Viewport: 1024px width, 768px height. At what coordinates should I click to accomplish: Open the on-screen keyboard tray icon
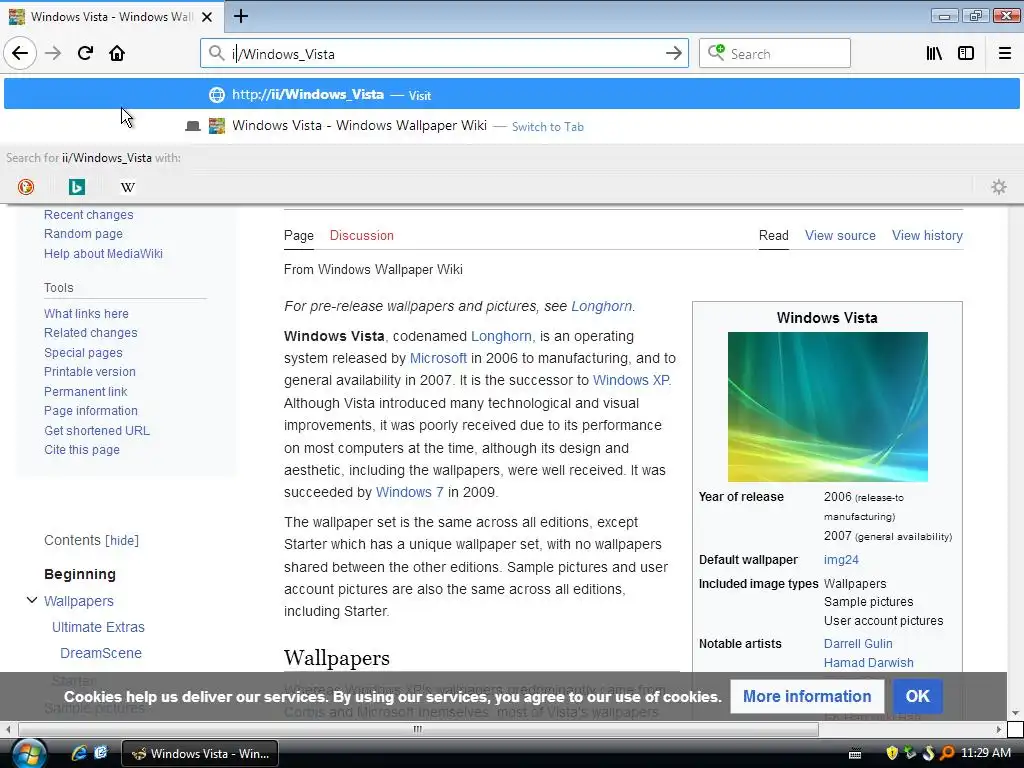855,754
